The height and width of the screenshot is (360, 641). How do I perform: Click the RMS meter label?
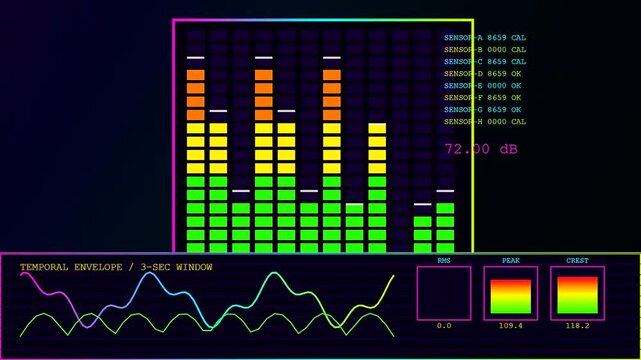444,260
